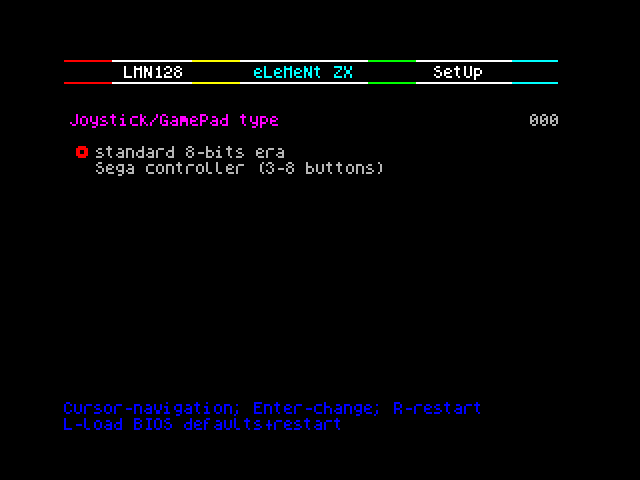Click red segment of lower header line
Viewport: 640px width, 480px height.
pos(88,83)
